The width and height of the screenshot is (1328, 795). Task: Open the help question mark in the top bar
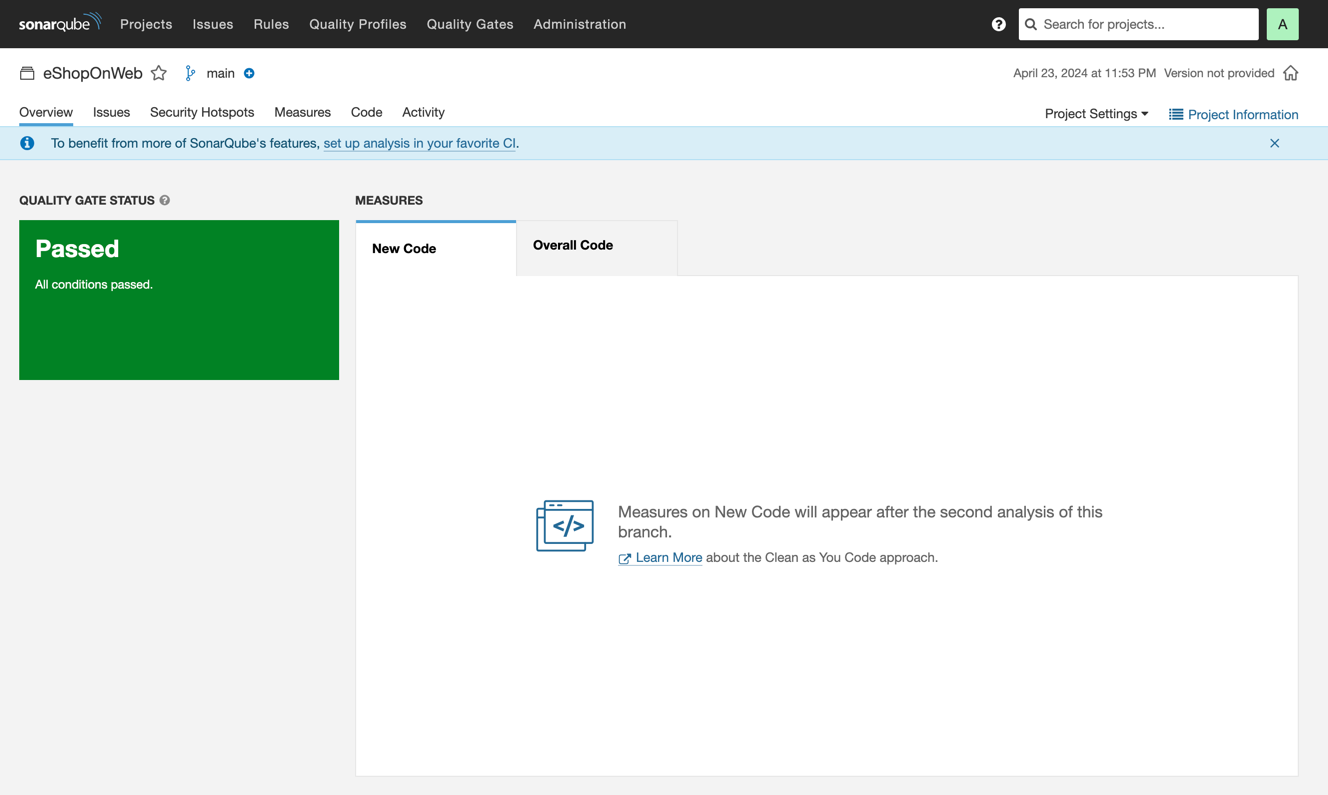(998, 23)
